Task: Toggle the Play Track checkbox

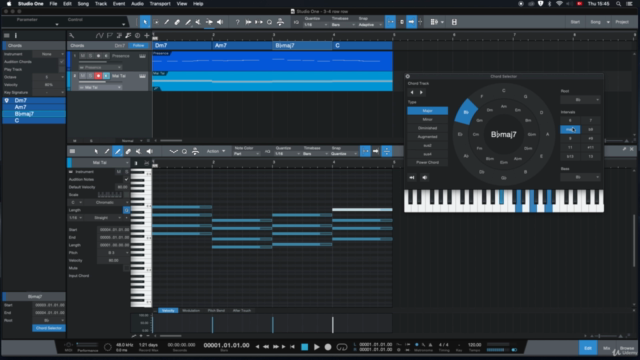Action: (x=62, y=69)
